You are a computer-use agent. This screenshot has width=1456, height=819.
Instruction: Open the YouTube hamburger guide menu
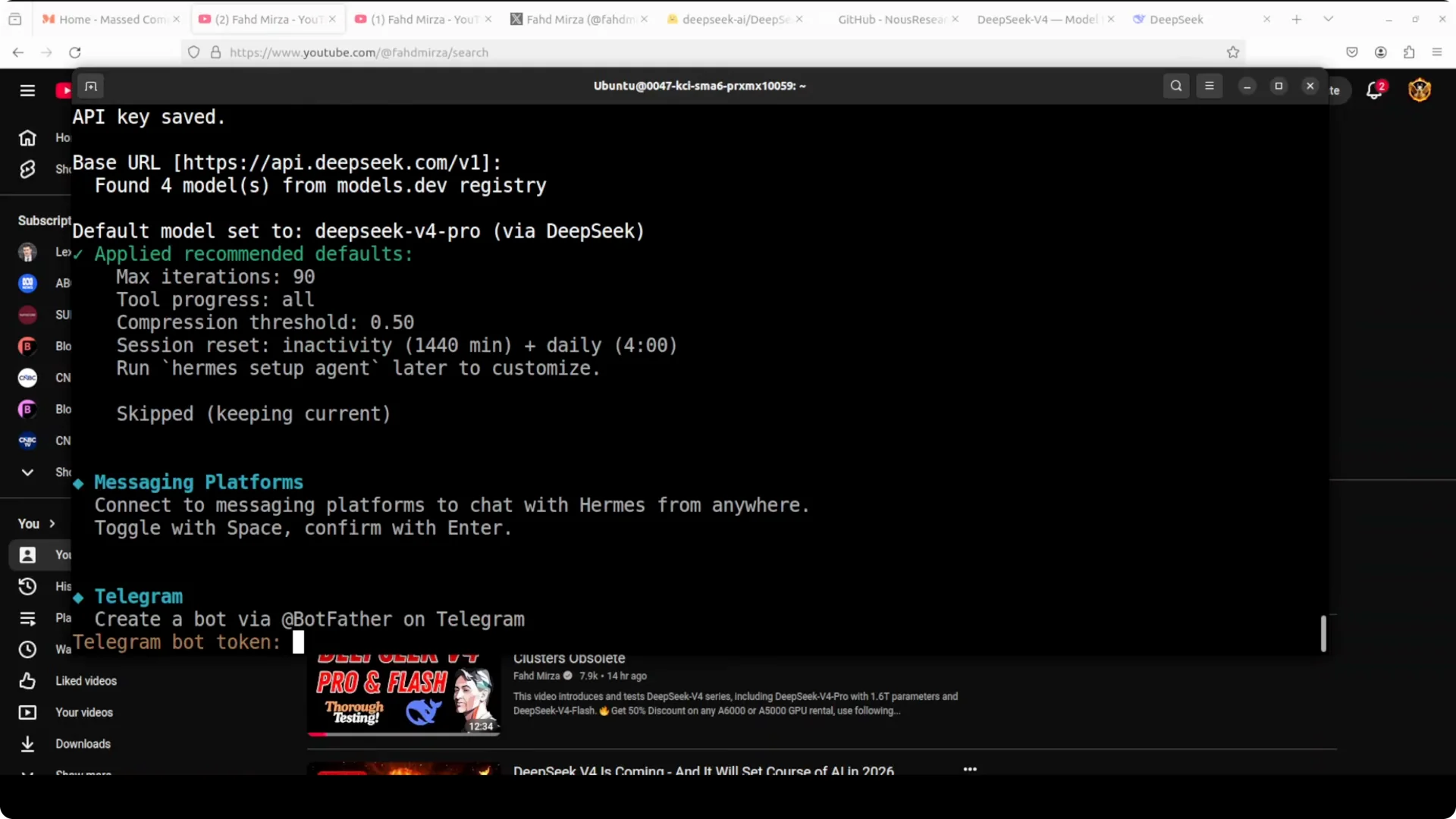27,90
